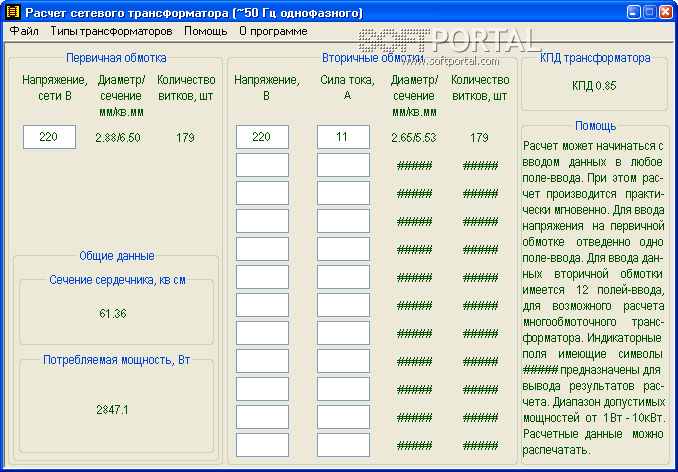Click Потребляемая мощность, Вт label
Viewport: 678px width, 472px height.
(116, 360)
